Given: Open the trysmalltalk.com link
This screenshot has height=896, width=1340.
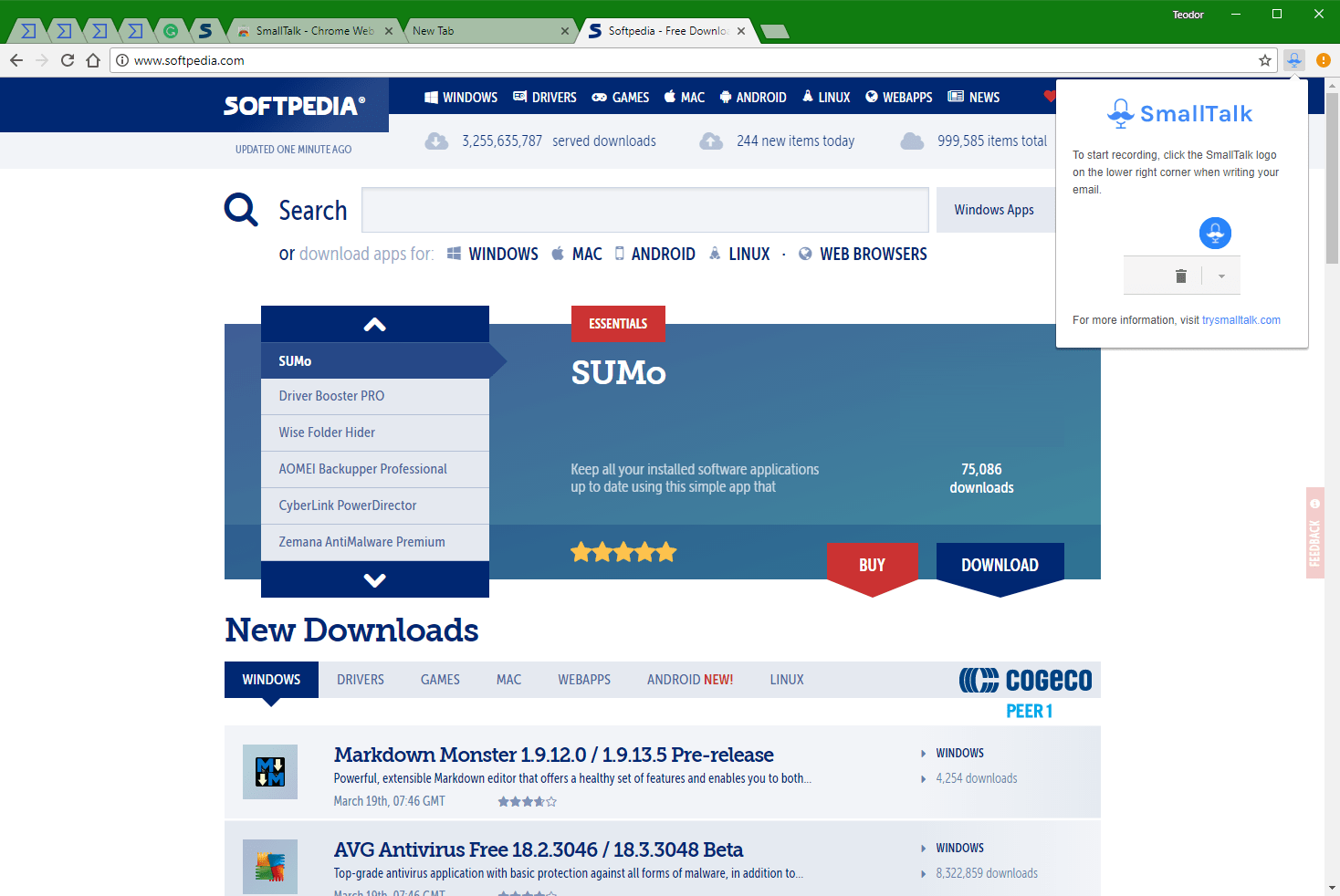Looking at the screenshot, I should (1241, 320).
